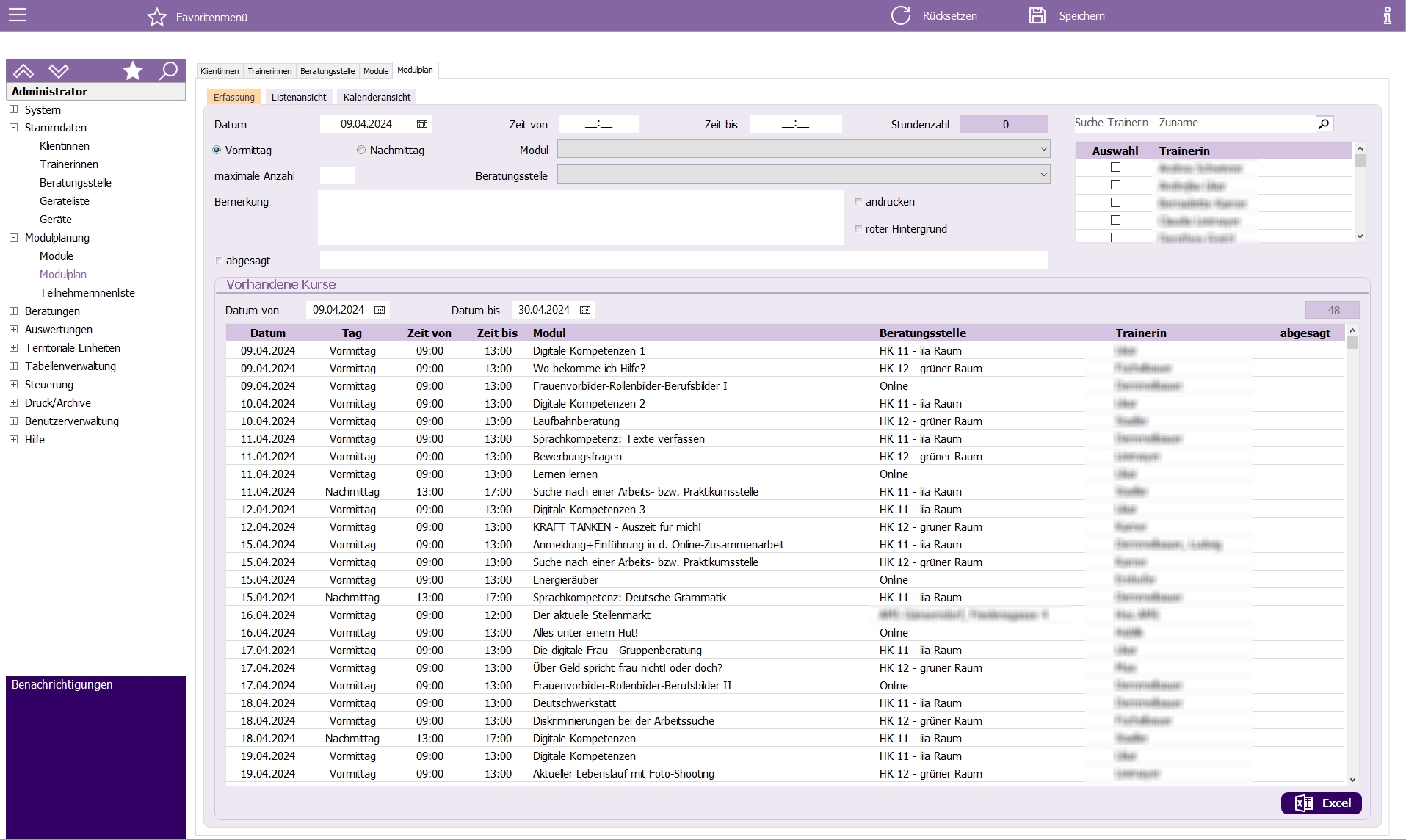Select the Nachmittag radio button
The height and width of the screenshot is (840, 1406).
[361, 150]
